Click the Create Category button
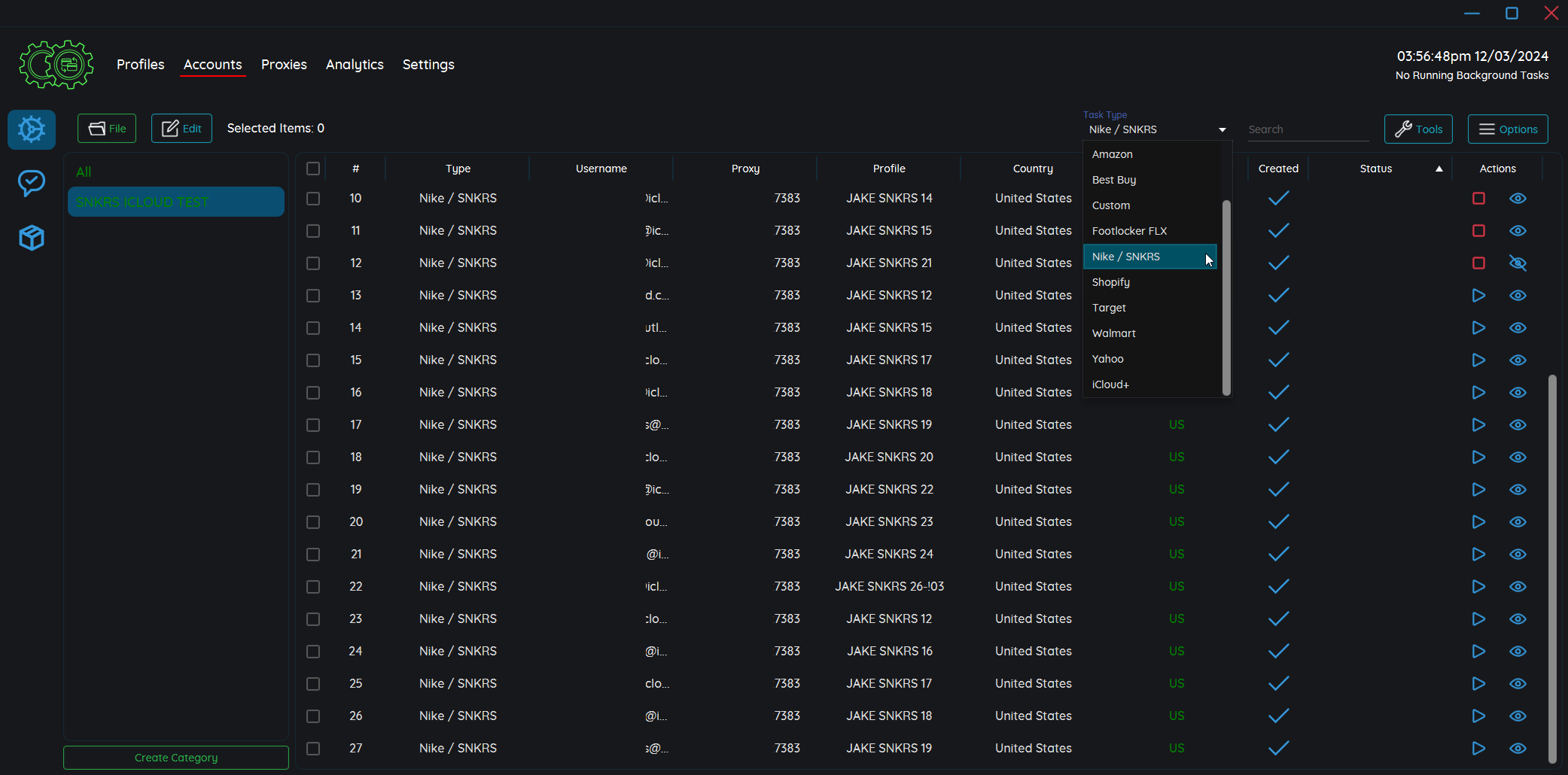The width and height of the screenshot is (1568, 775). pyautogui.click(x=176, y=758)
